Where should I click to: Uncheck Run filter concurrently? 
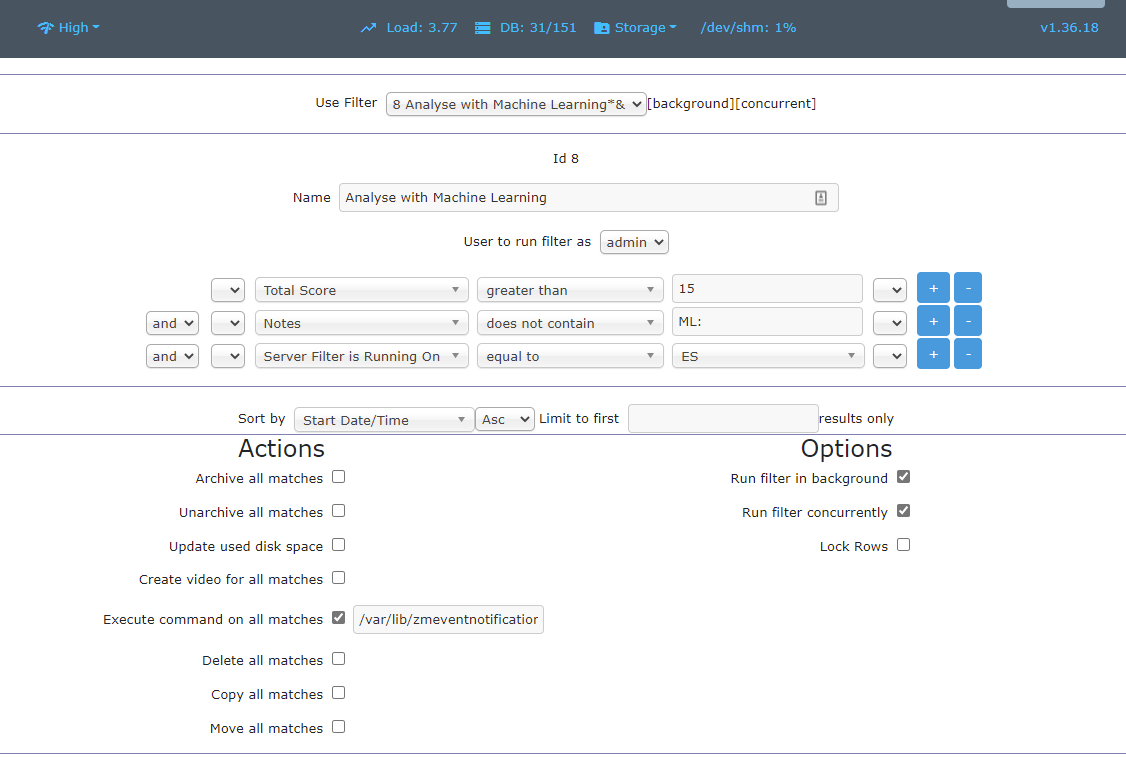point(903,511)
